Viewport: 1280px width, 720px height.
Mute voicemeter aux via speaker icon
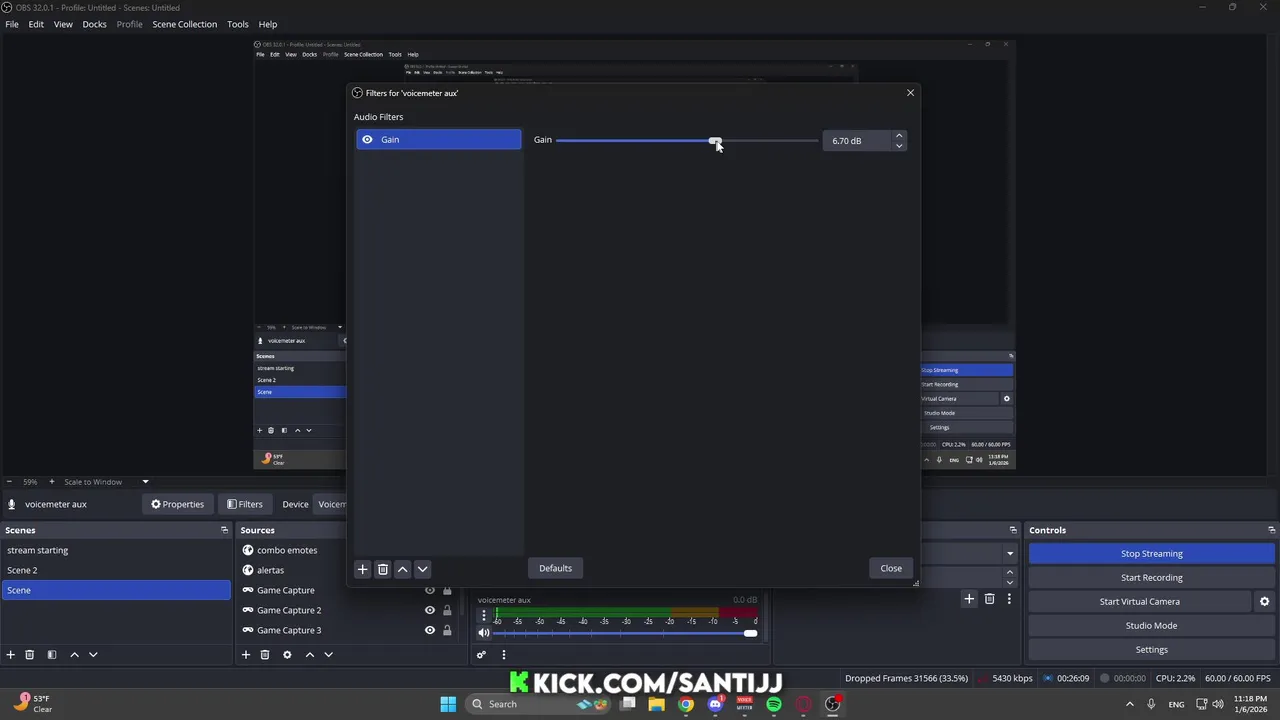pyautogui.click(x=484, y=633)
